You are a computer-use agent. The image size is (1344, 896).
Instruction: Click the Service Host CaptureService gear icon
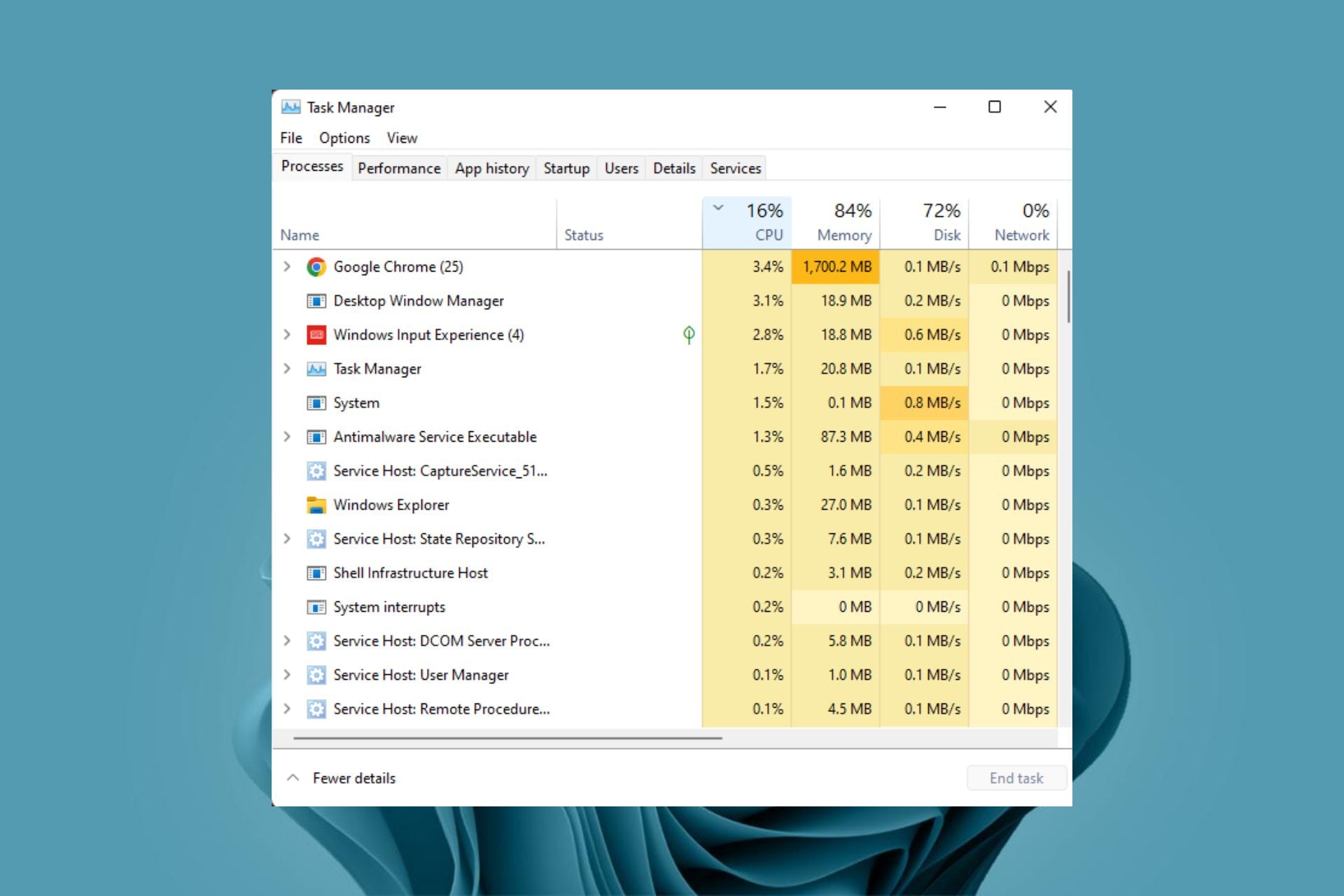coord(316,471)
